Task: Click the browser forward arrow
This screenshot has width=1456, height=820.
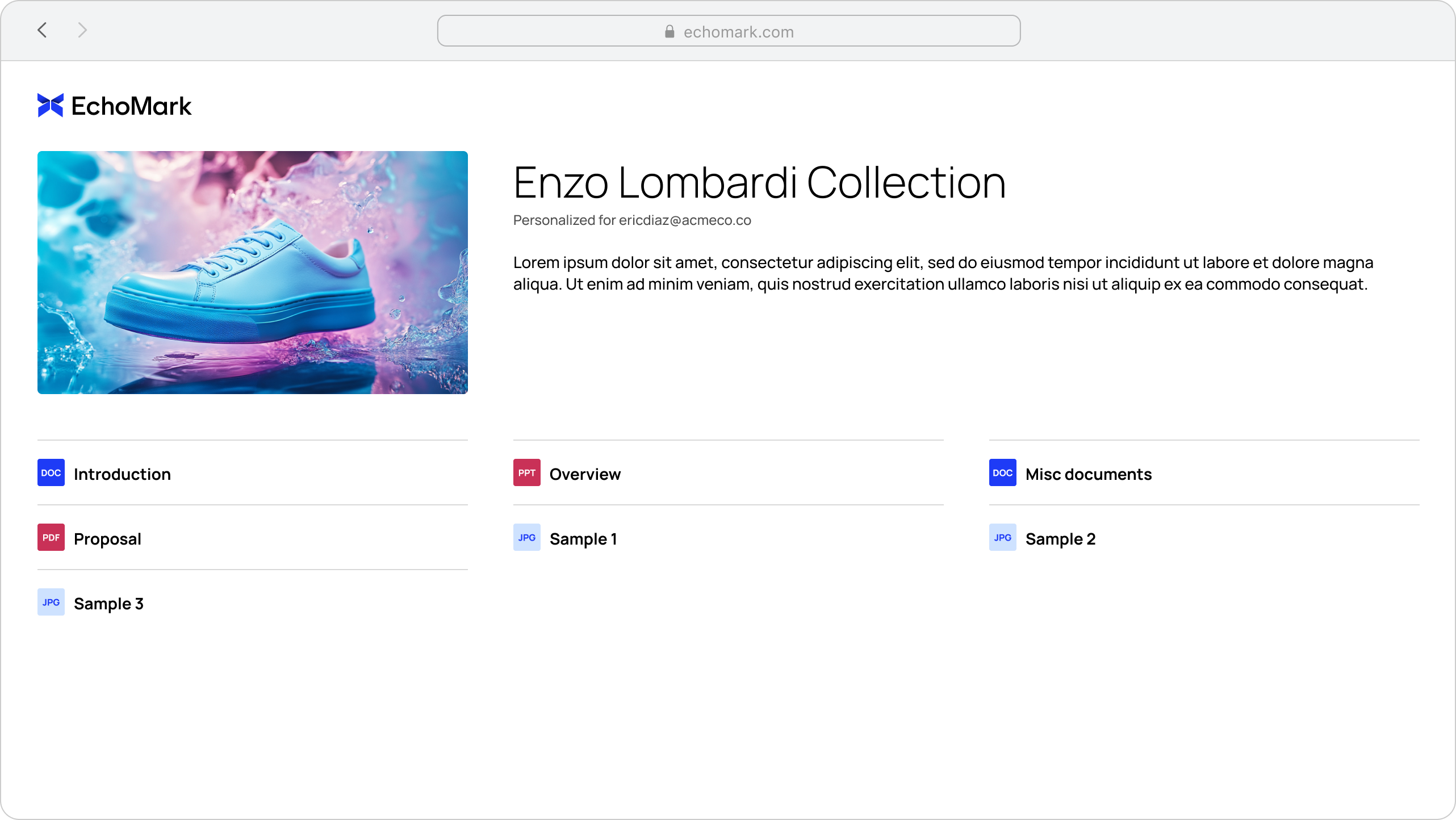Action: 82,30
